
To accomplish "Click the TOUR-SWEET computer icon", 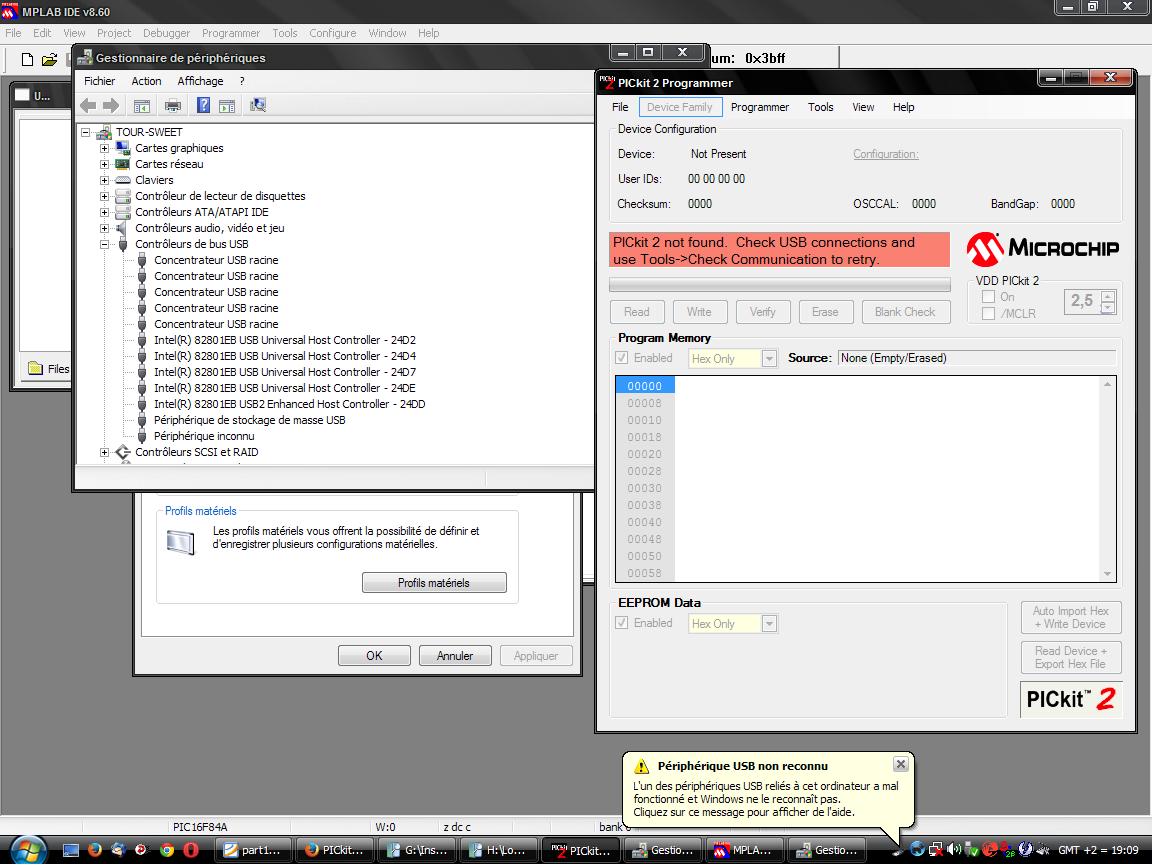I will pyautogui.click(x=104, y=133).
